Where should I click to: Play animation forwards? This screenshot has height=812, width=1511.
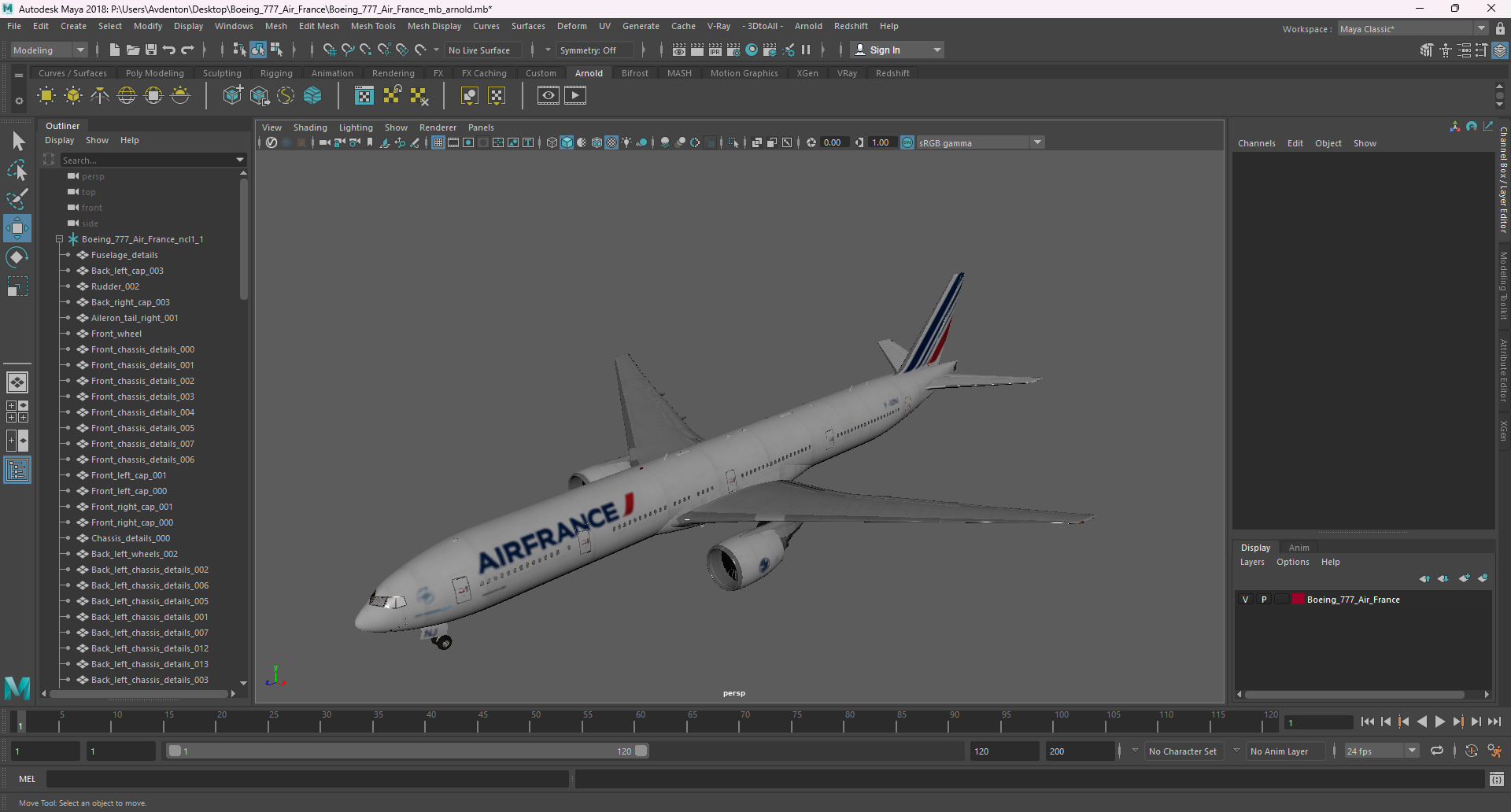[x=1439, y=722]
